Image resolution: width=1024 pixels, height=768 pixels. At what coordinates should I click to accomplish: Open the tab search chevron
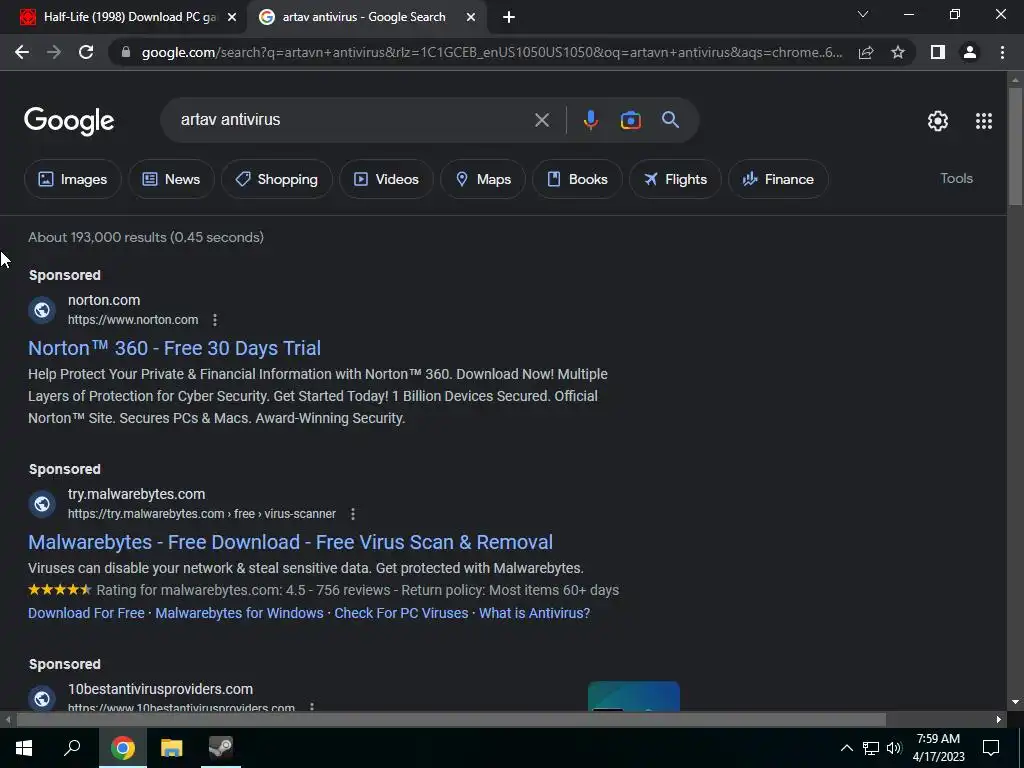(863, 14)
